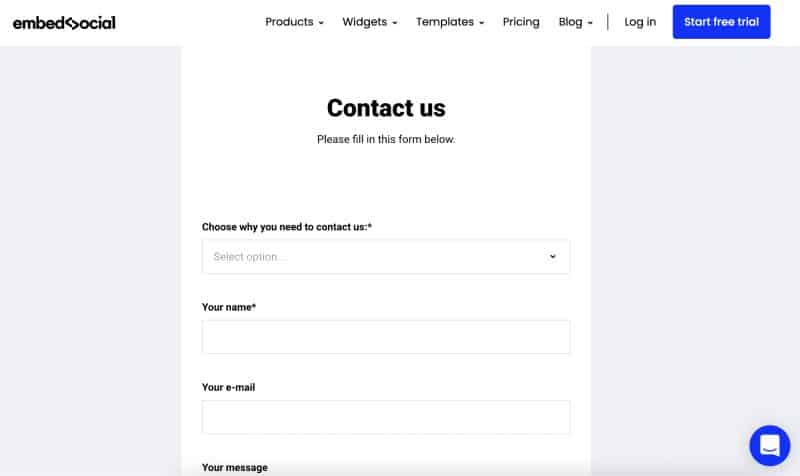Expand the Templates navigation menu
800x476 pixels.
click(x=449, y=22)
